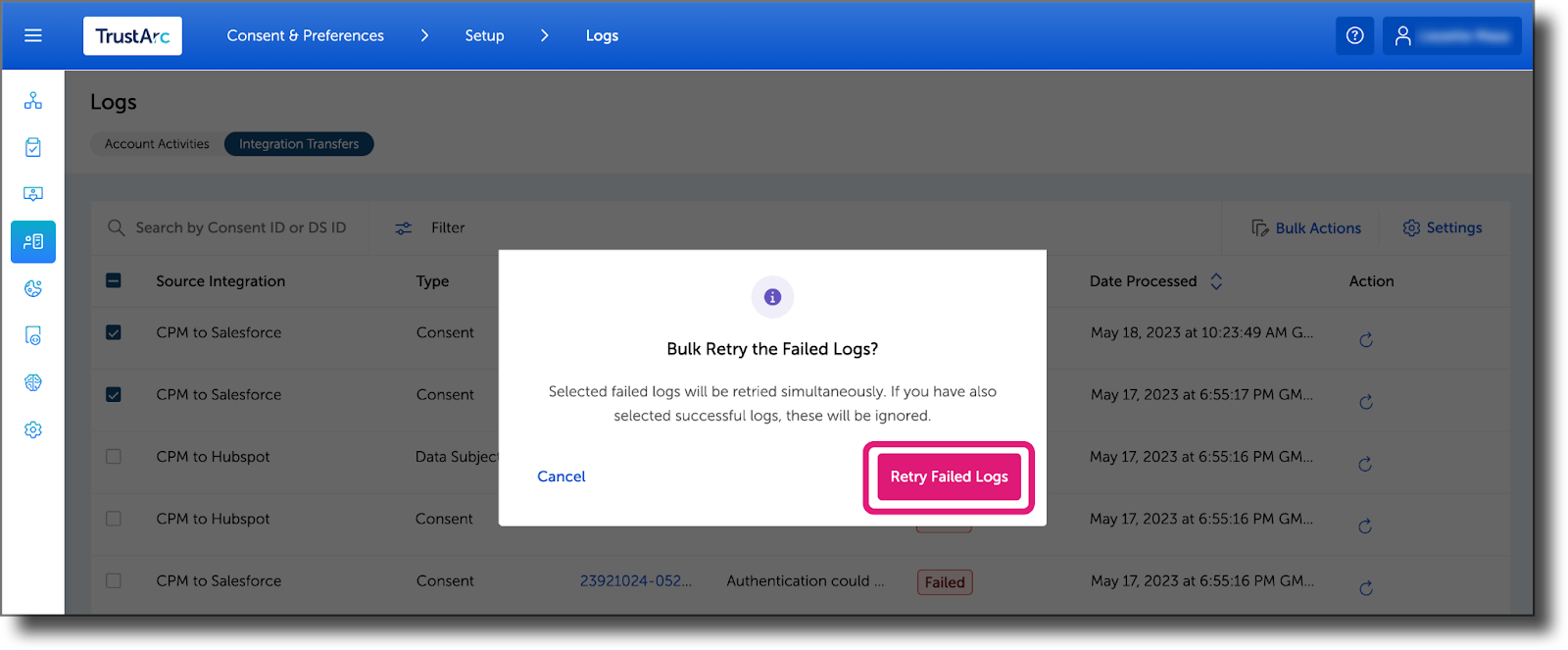Screen dimensions: 1568x650
Task: Click the retry icon on the first log row
Action: pyautogui.click(x=1366, y=339)
